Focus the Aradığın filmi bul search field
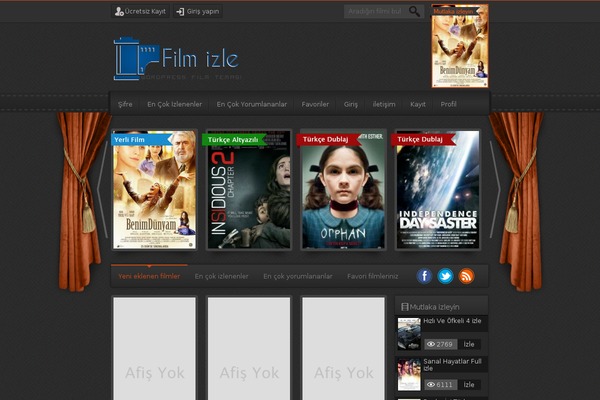The width and height of the screenshot is (600, 400). pos(375,11)
